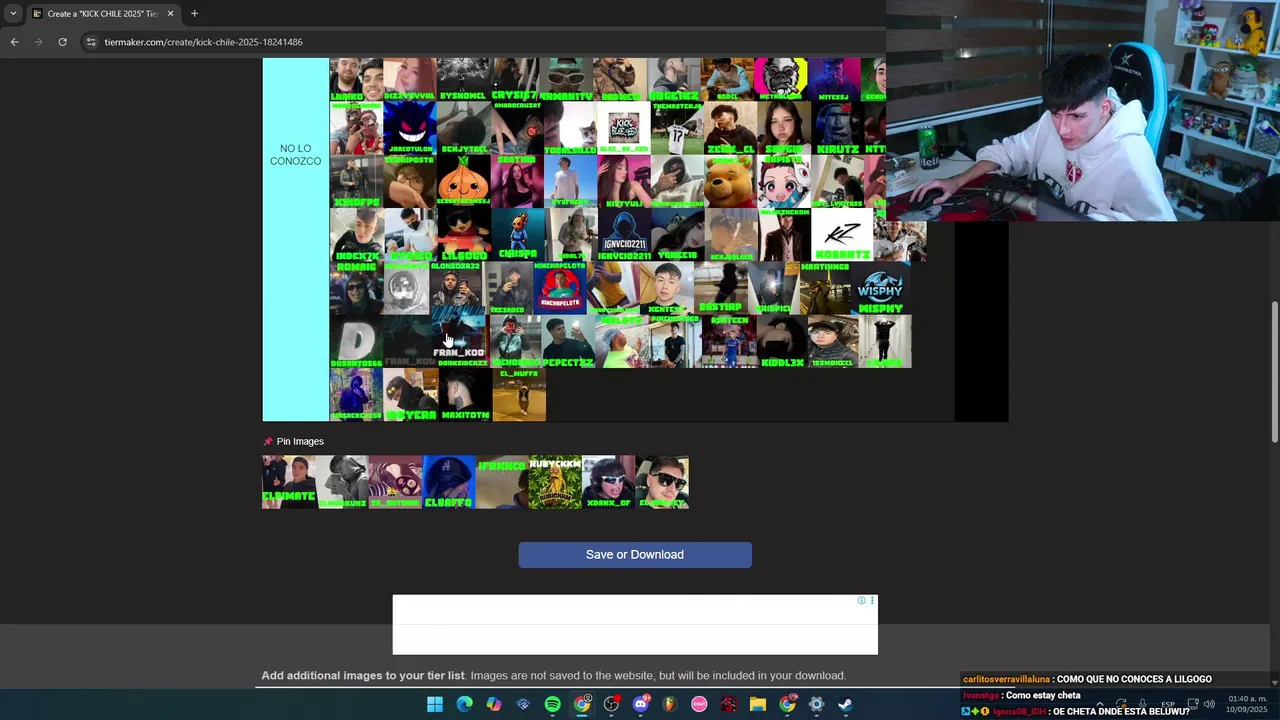Select the Gengar JOACOTULON image
Viewport: 1280px width, 720px height.
click(x=410, y=129)
